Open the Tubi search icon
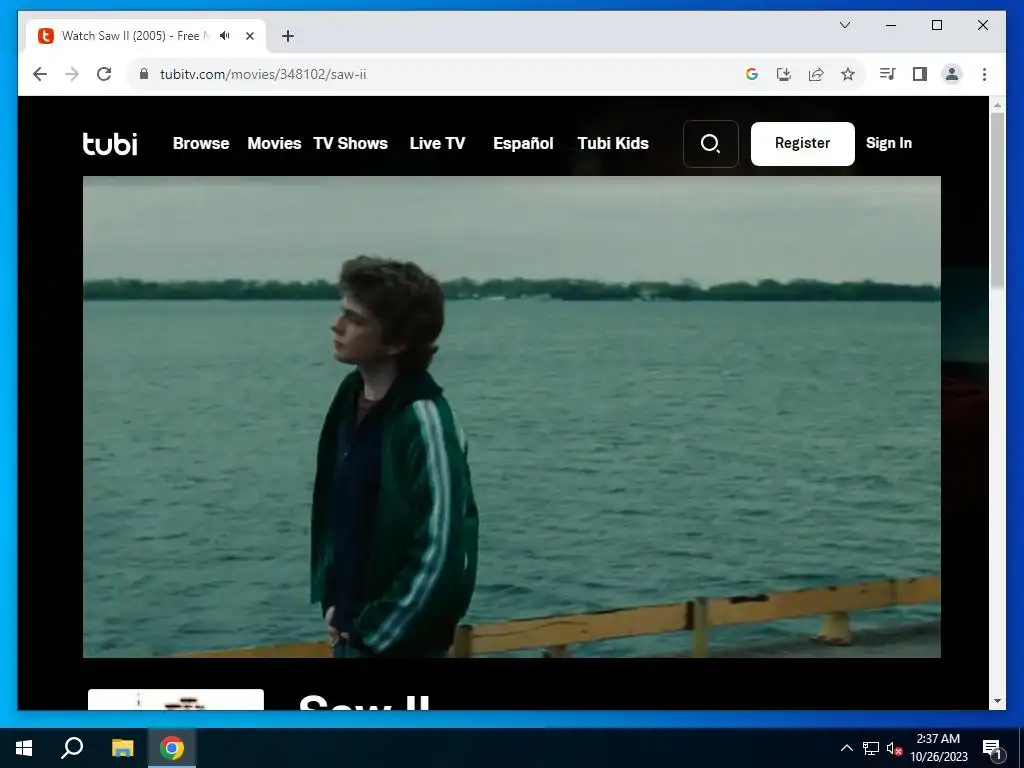Viewport: 1024px width, 768px height. [x=711, y=144]
